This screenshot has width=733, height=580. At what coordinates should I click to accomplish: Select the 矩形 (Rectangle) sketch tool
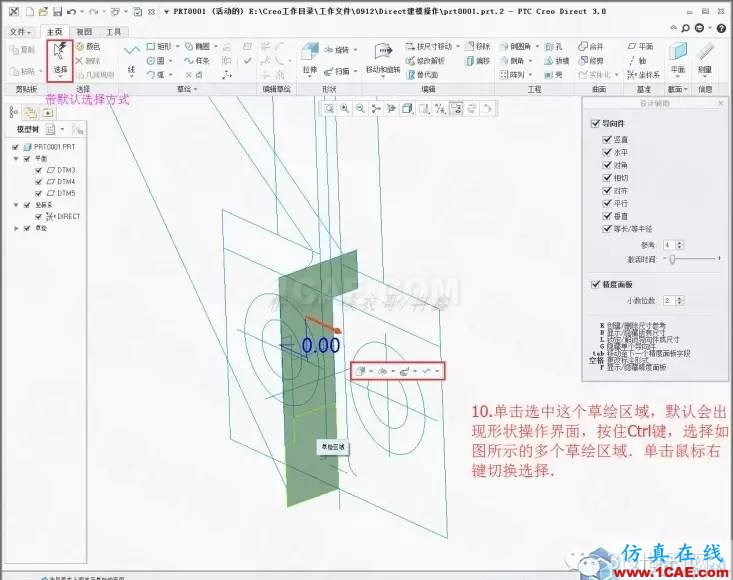[159, 46]
